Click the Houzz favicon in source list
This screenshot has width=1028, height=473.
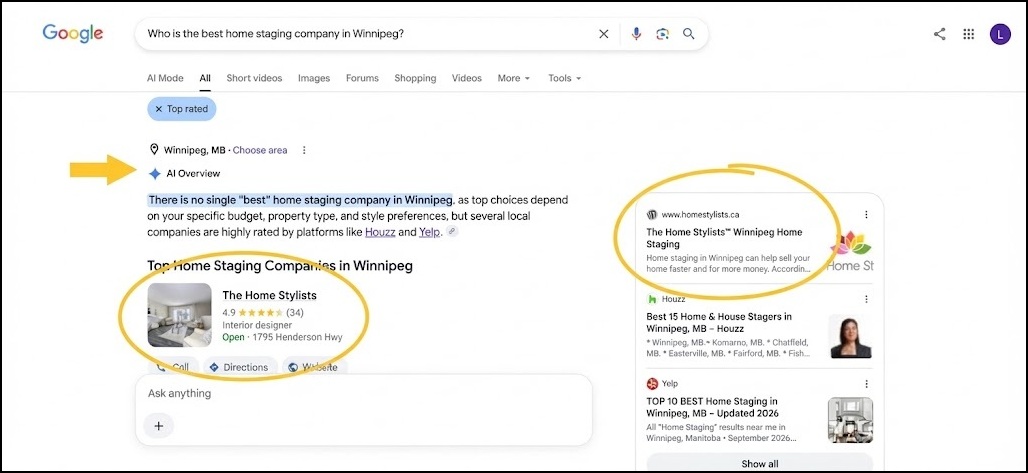point(652,299)
